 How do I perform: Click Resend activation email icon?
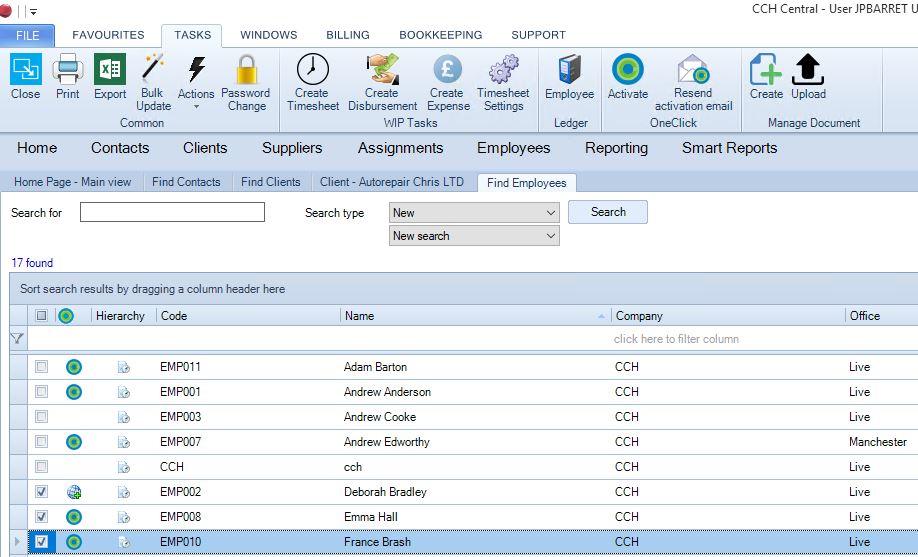click(693, 69)
